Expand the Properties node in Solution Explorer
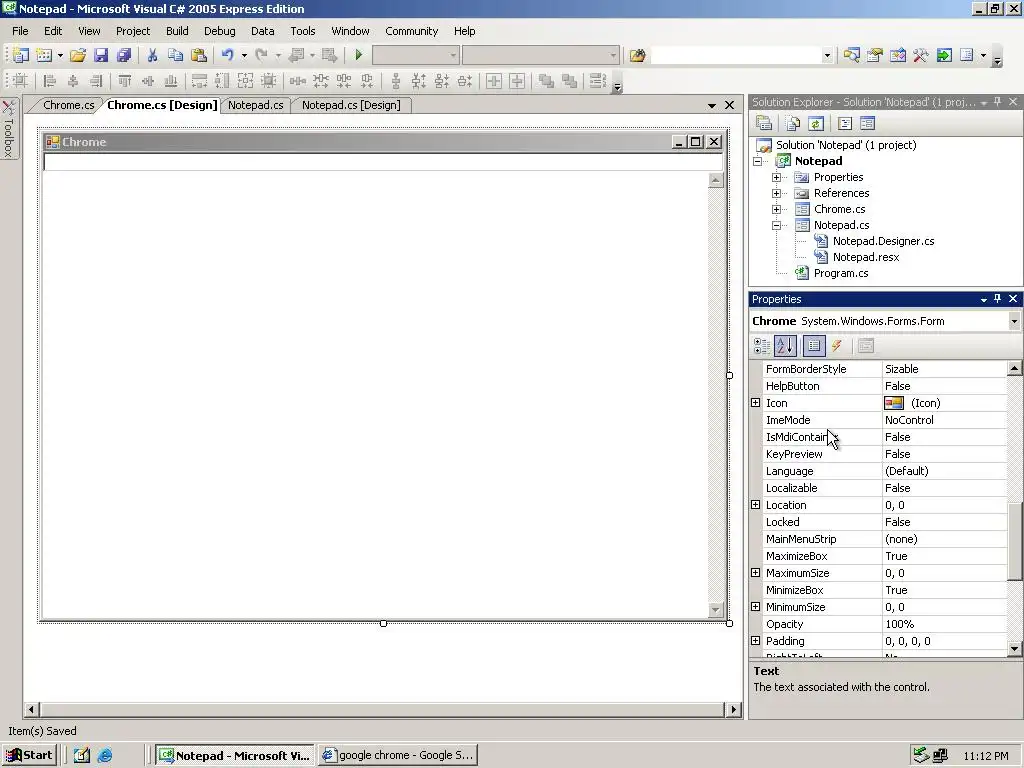1024x768 pixels. tap(776, 177)
